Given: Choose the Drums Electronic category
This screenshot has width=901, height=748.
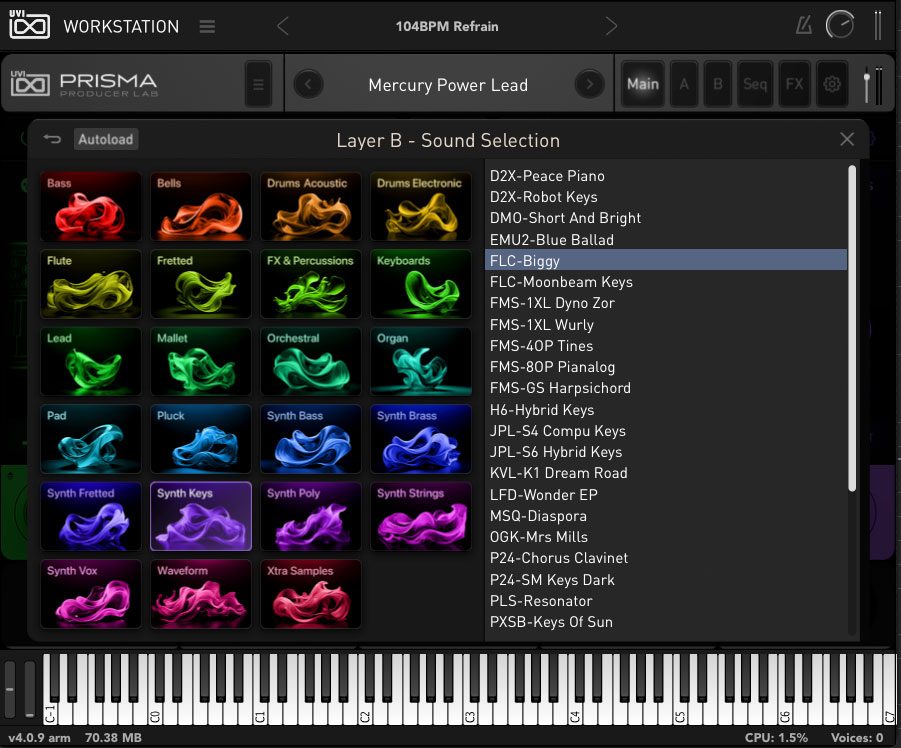Looking at the screenshot, I should click(421, 206).
